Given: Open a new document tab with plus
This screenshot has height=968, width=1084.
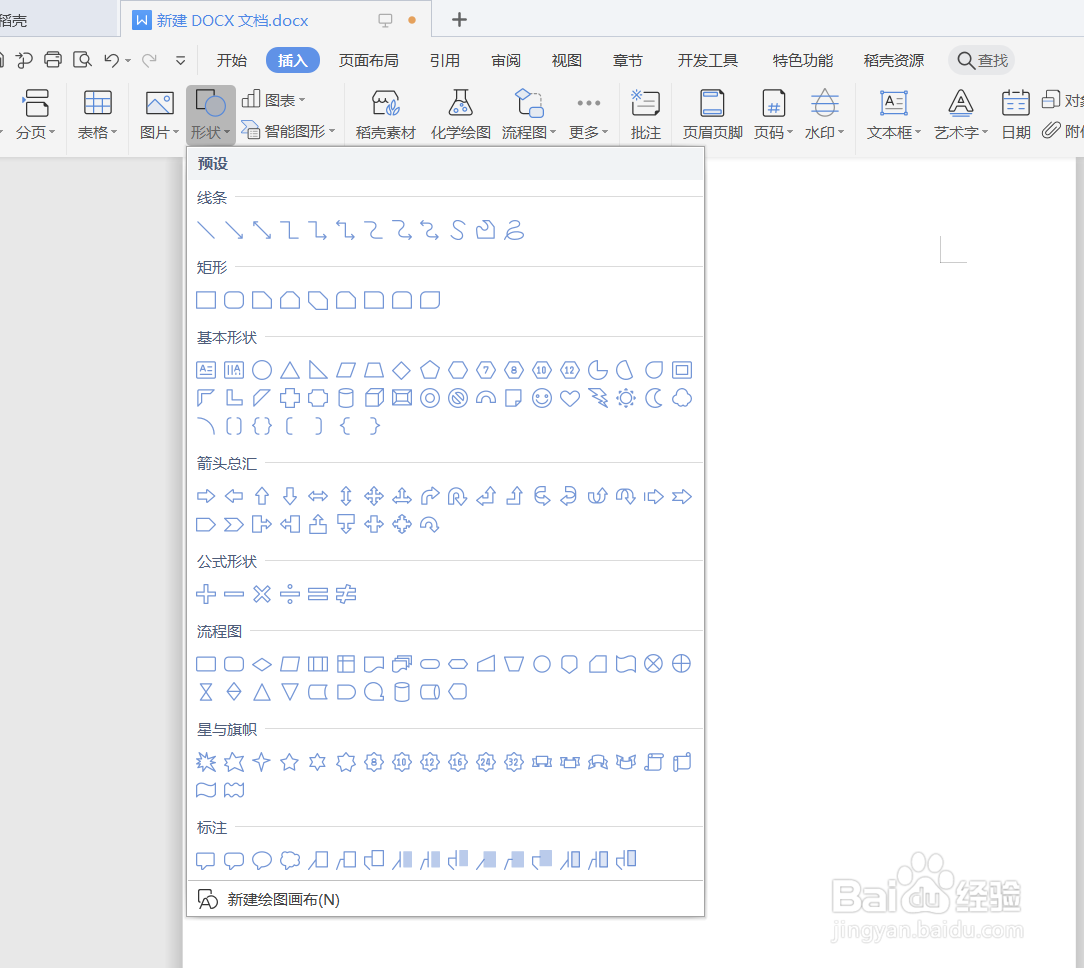Looking at the screenshot, I should click(459, 20).
